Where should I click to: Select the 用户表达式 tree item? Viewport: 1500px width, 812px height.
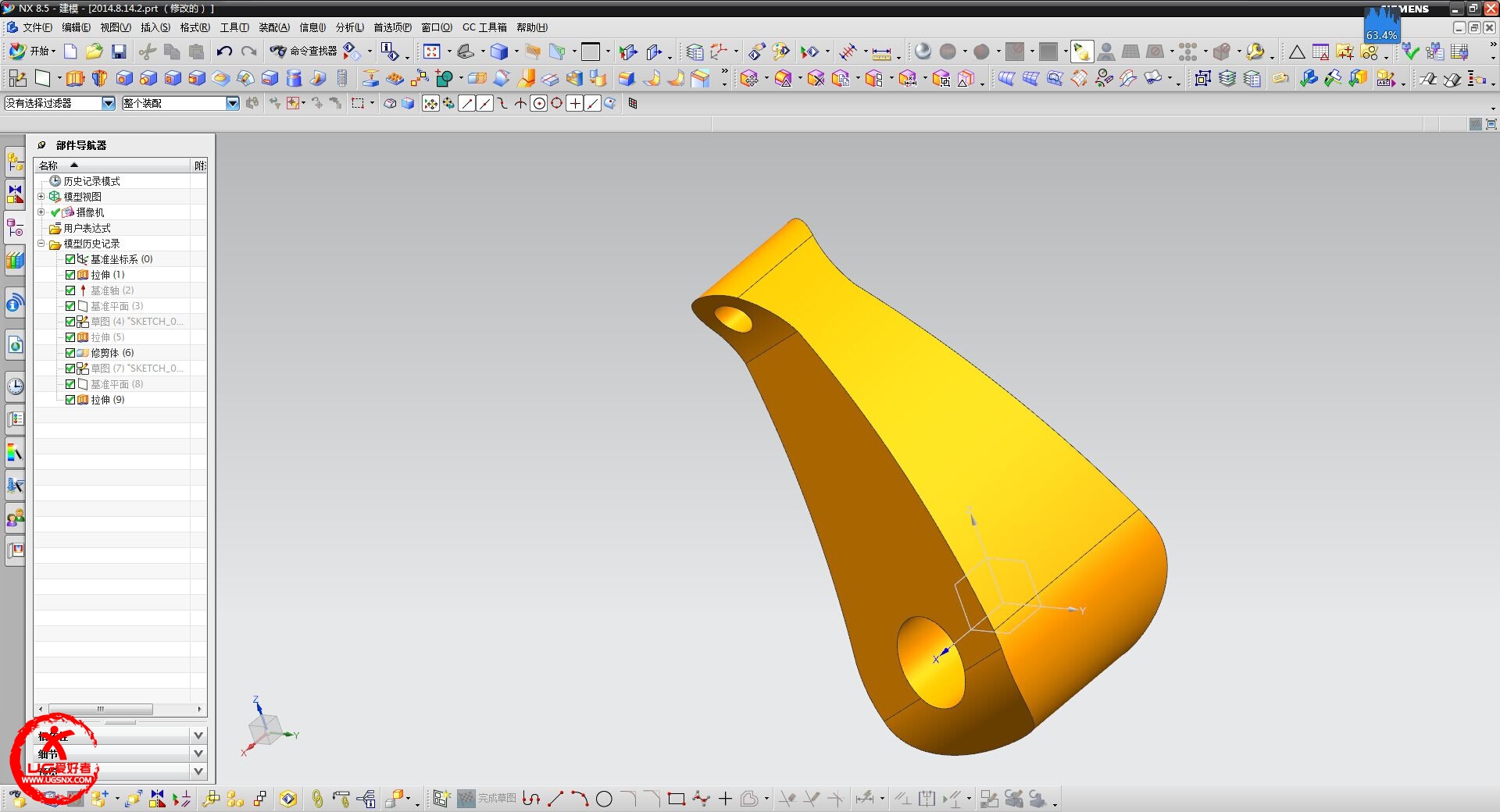(87, 228)
